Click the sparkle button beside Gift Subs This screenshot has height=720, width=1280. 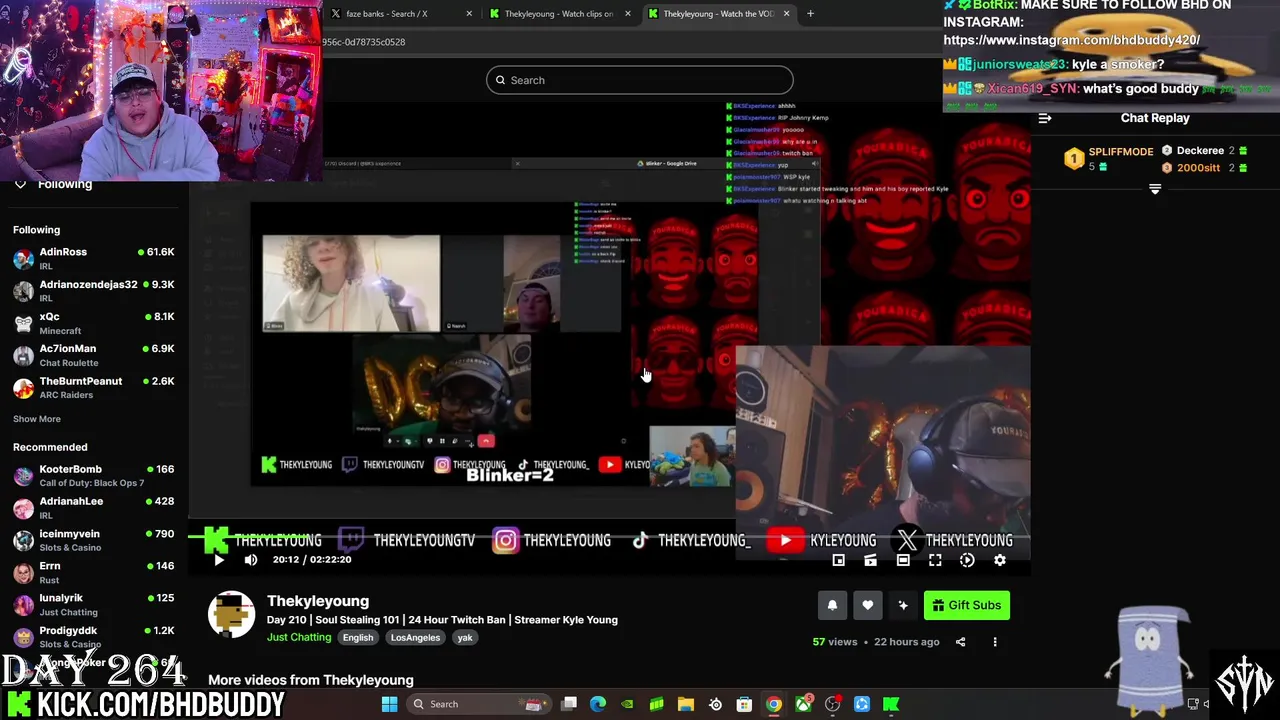click(903, 605)
